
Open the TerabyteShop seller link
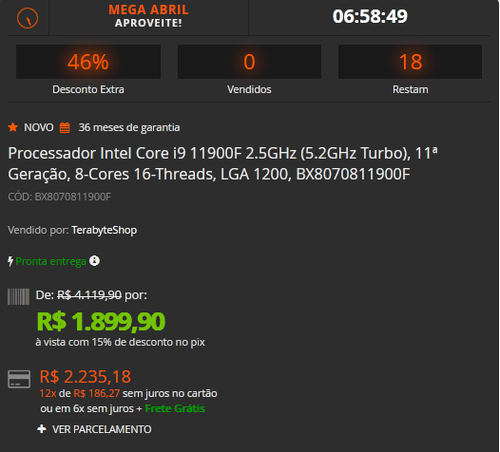104,230
